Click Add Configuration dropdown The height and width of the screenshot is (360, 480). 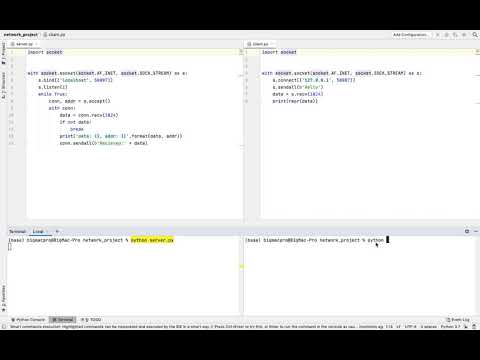point(410,35)
